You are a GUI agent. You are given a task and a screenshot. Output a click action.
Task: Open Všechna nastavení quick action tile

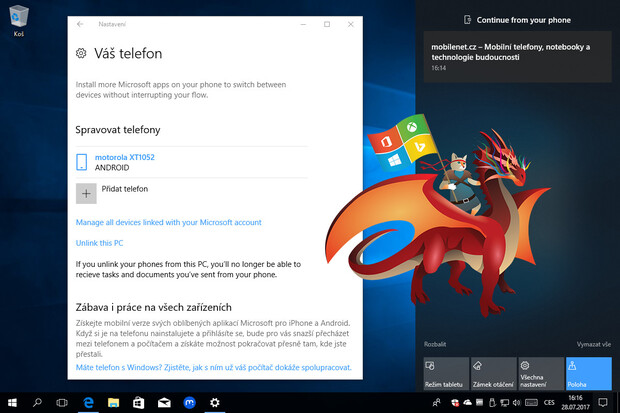click(541, 373)
